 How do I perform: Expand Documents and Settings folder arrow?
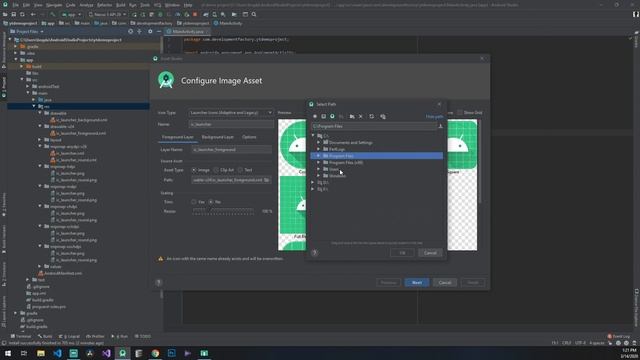[319, 142]
